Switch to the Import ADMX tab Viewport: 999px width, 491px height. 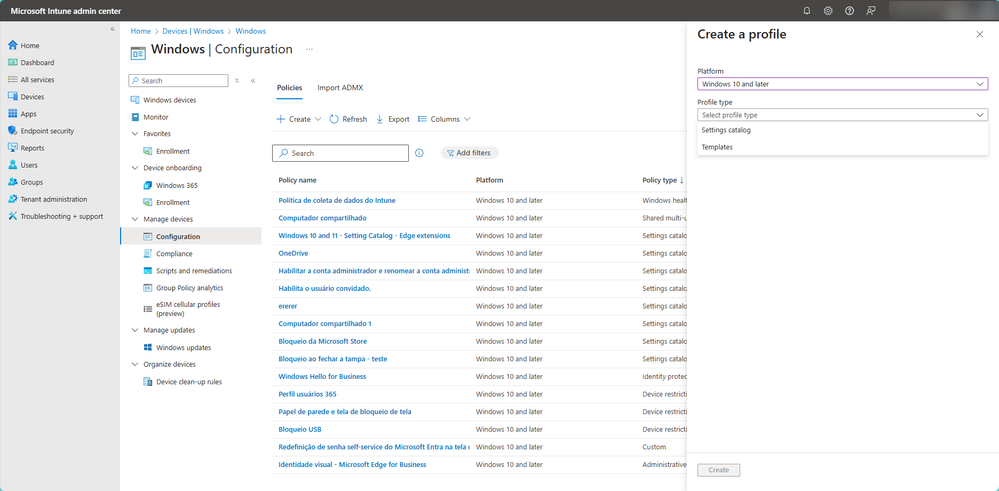coord(340,88)
